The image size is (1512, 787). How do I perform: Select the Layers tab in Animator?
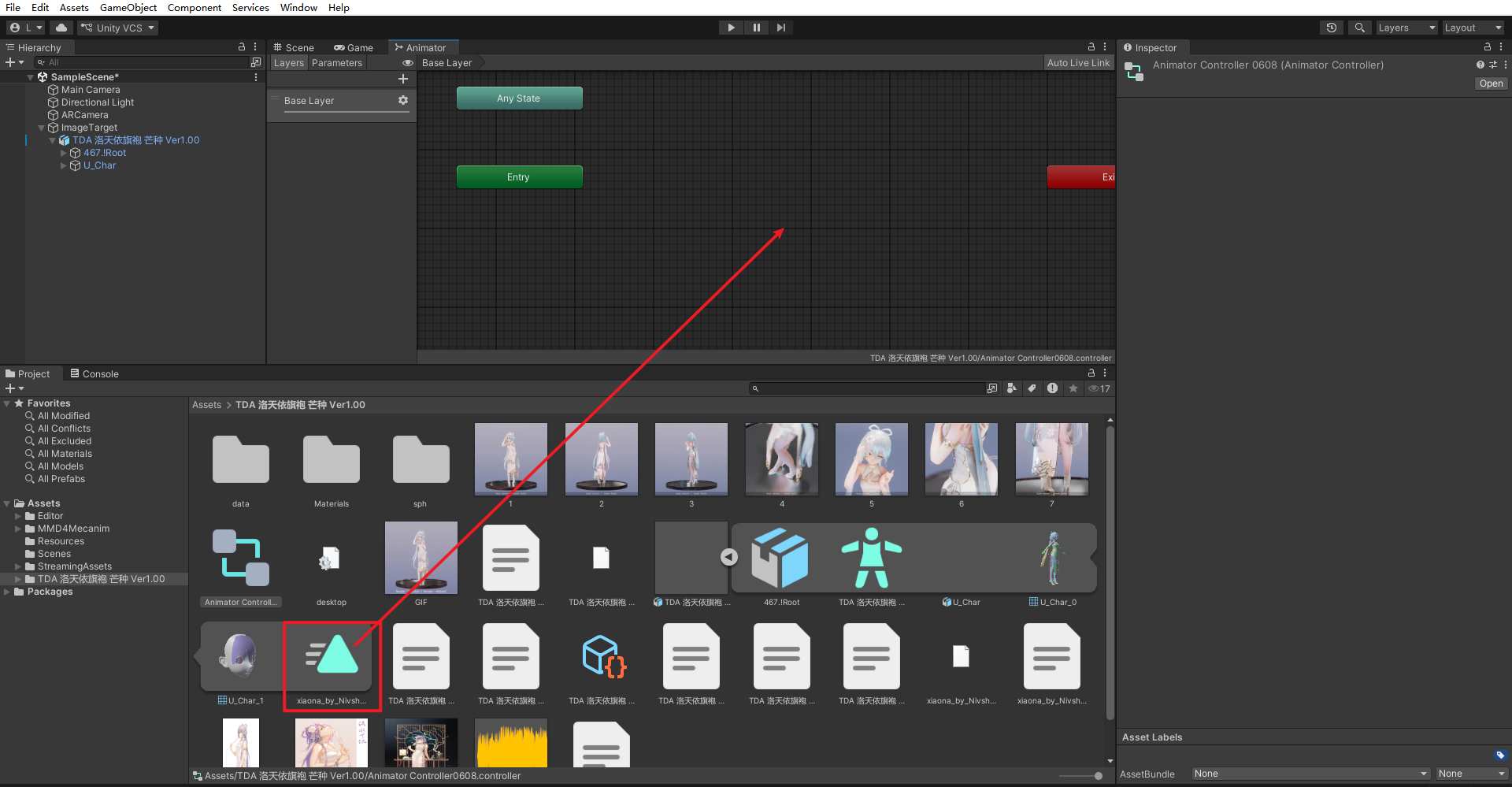pyautogui.click(x=288, y=63)
